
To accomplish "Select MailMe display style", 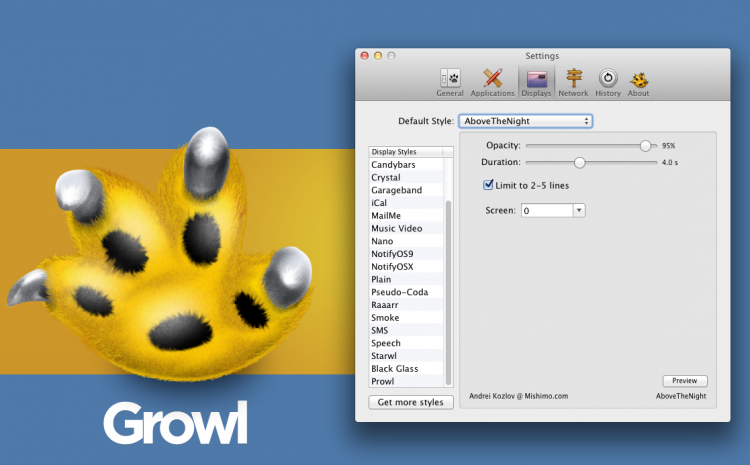I will click(x=406, y=216).
